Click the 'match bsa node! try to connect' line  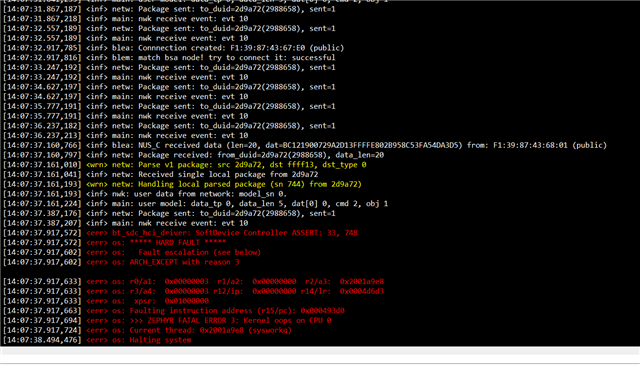(169, 58)
